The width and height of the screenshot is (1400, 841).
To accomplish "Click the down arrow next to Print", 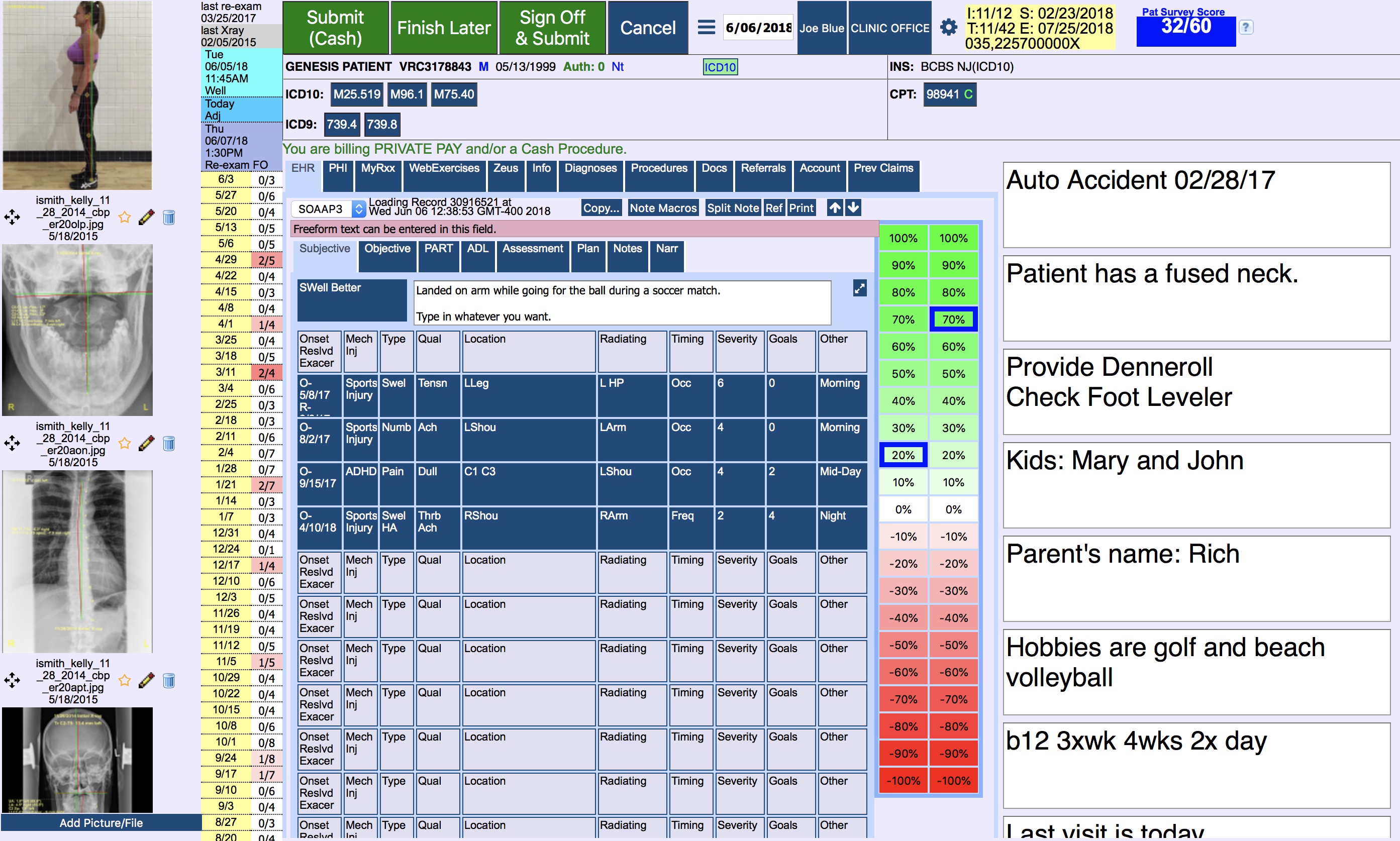I will click(x=853, y=208).
